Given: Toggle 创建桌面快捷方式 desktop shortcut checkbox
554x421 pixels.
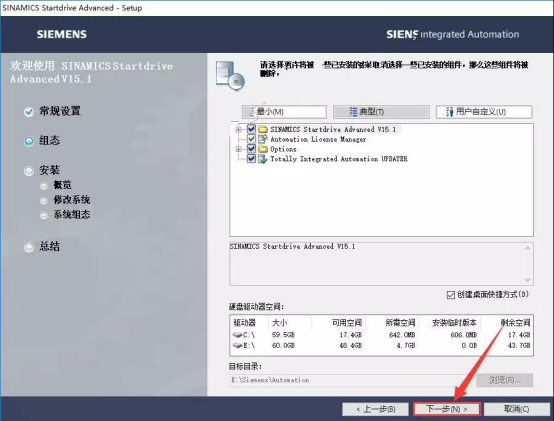Looking at the screenshot, I should pos(450,295).
